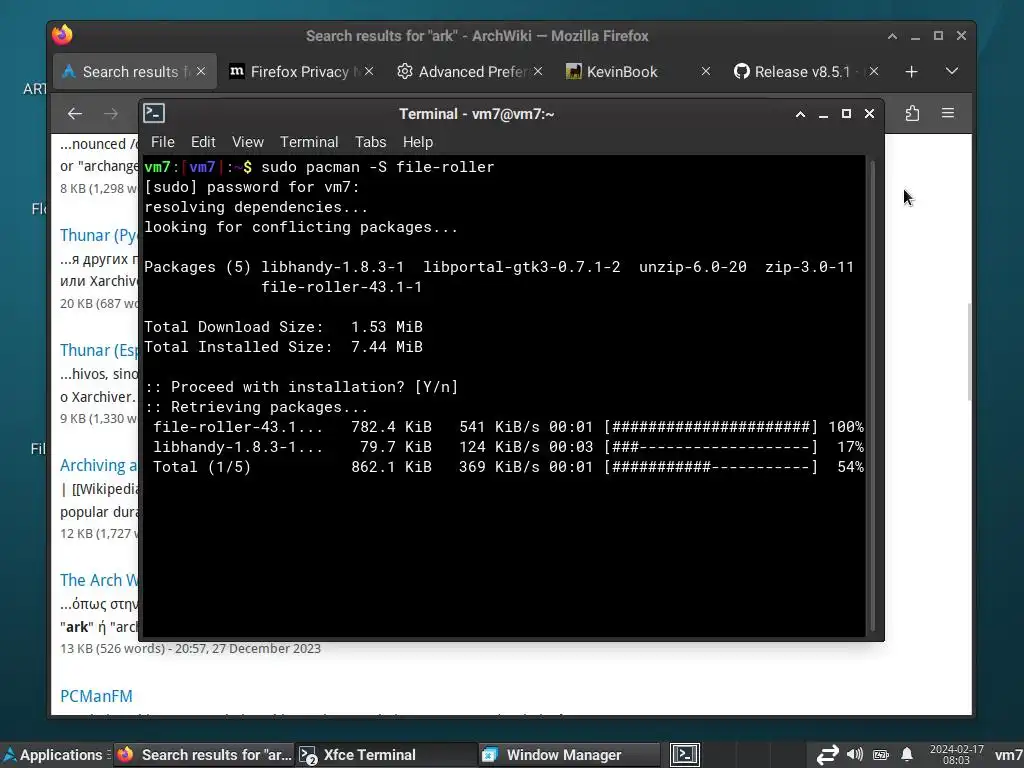The image size is (1024, 768).
Task: Open Archiving a... result link
Action: (99, 465)
